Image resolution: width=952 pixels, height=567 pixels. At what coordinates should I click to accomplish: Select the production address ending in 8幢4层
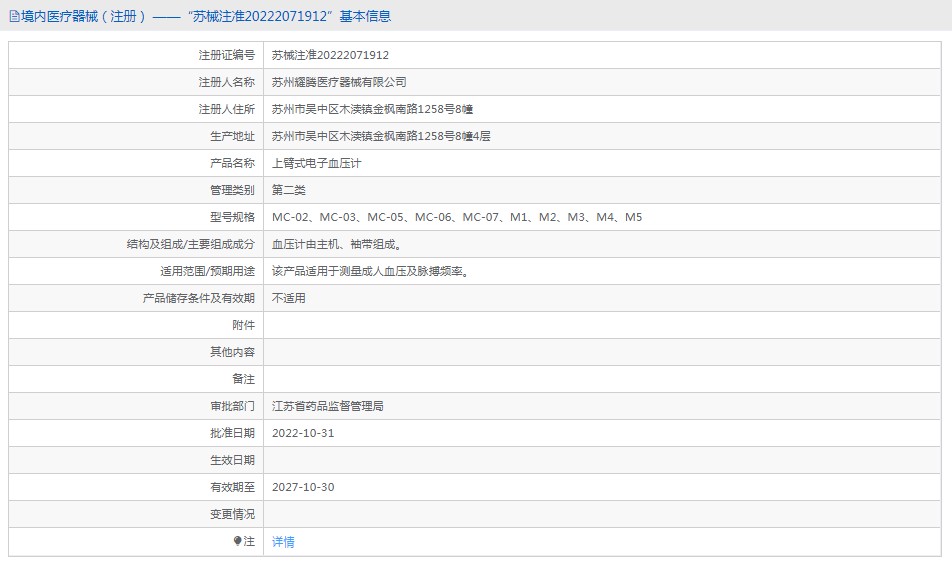381,136
